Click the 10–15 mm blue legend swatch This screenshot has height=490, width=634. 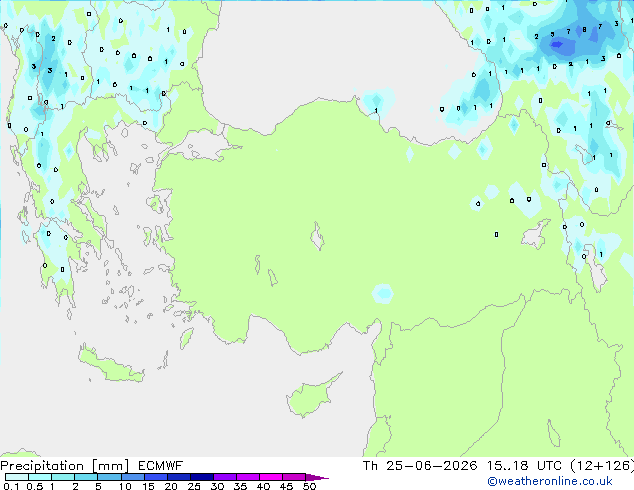[x=132, y=477]
